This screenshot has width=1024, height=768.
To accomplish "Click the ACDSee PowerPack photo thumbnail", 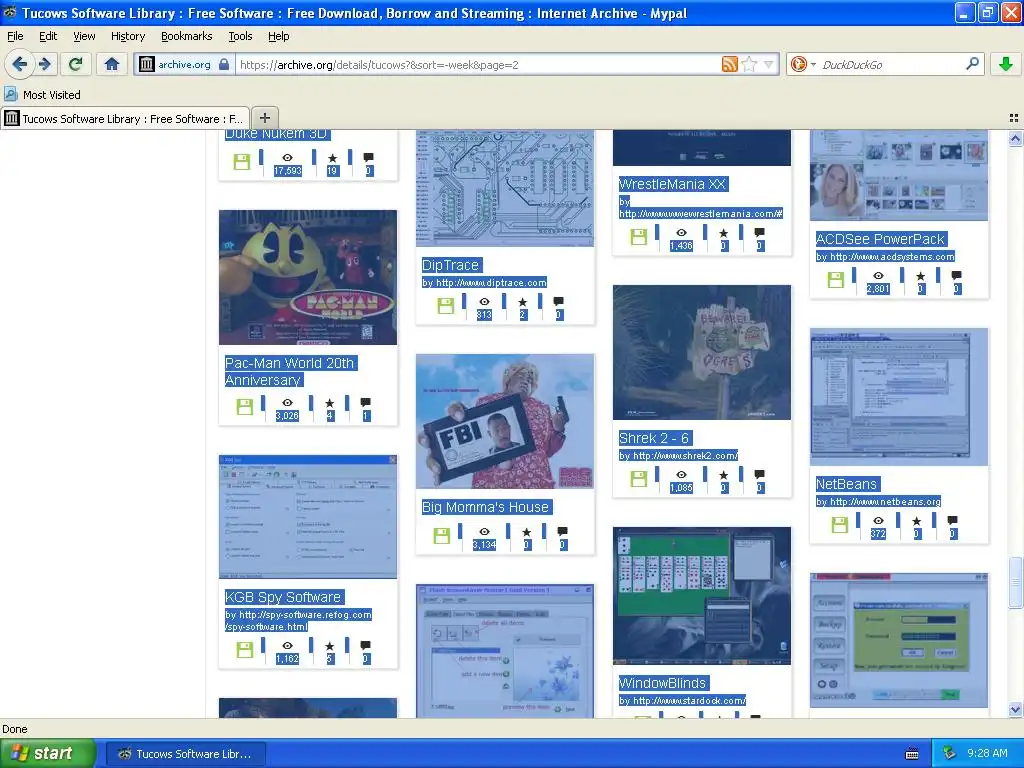I will coord(899,175).
